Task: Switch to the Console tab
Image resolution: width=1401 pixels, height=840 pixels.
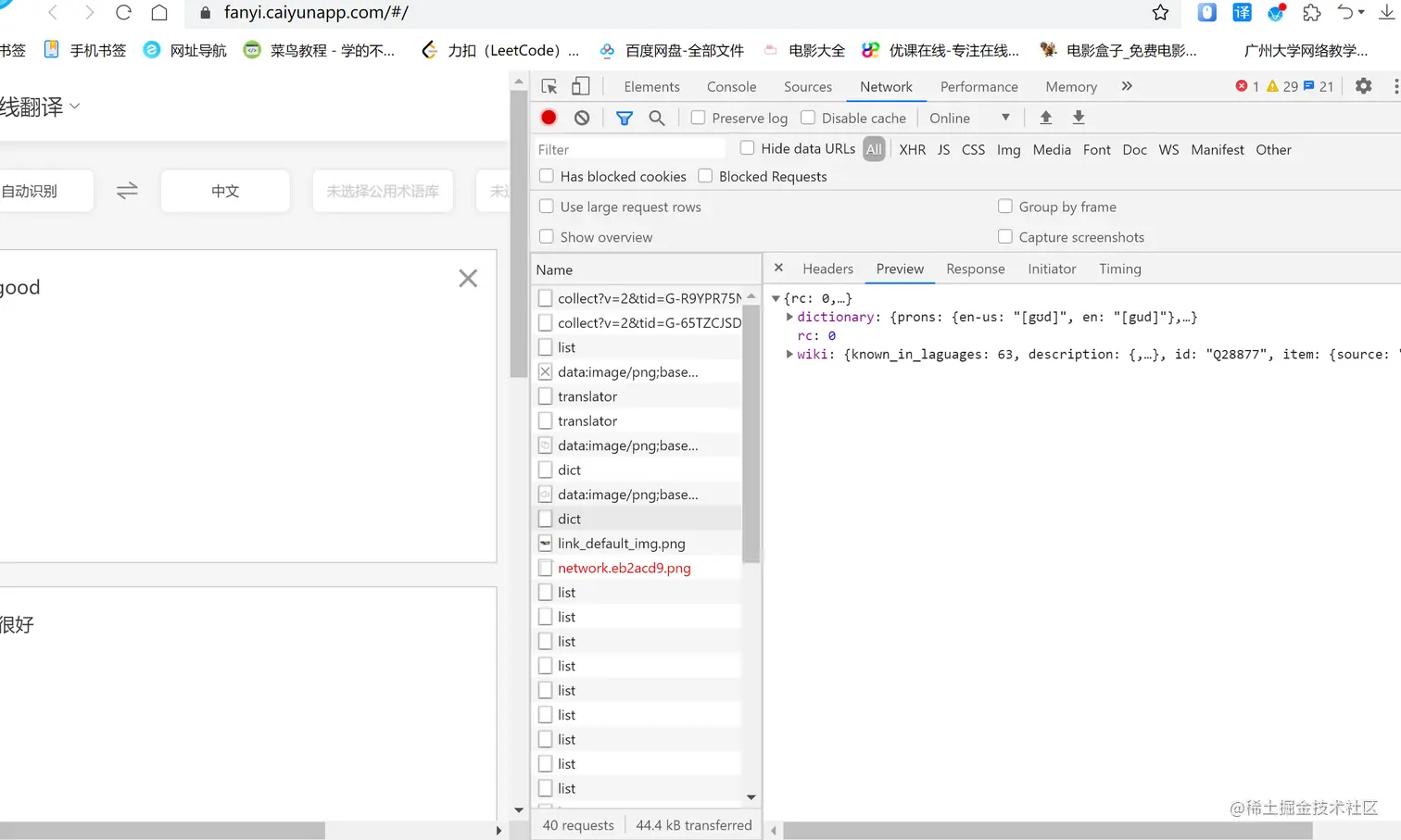Action: [731, 86]
